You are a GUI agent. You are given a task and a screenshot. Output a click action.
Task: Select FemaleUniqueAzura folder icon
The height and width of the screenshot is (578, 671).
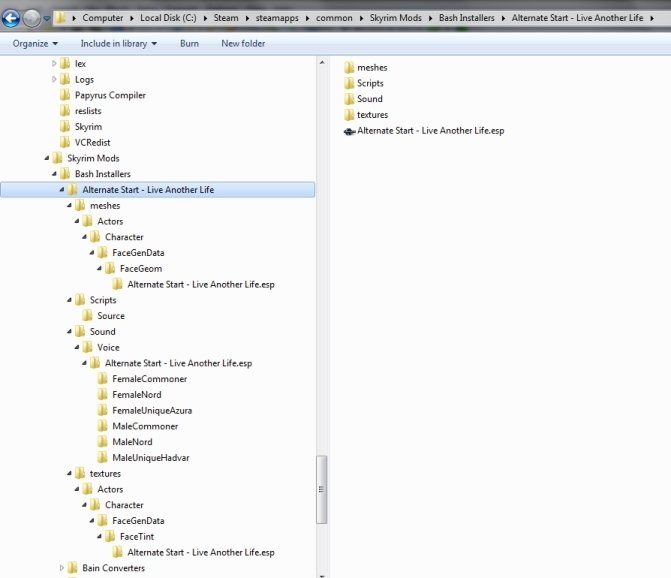103,410
